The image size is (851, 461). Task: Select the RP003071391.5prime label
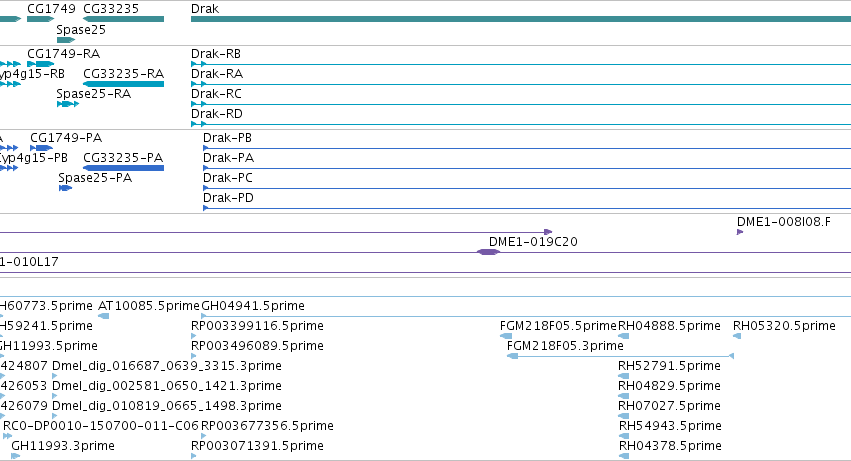(257, 446)
